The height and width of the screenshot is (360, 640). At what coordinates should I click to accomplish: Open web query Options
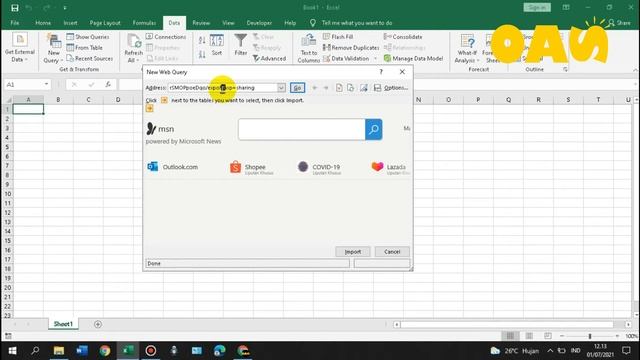click(396, 88)
